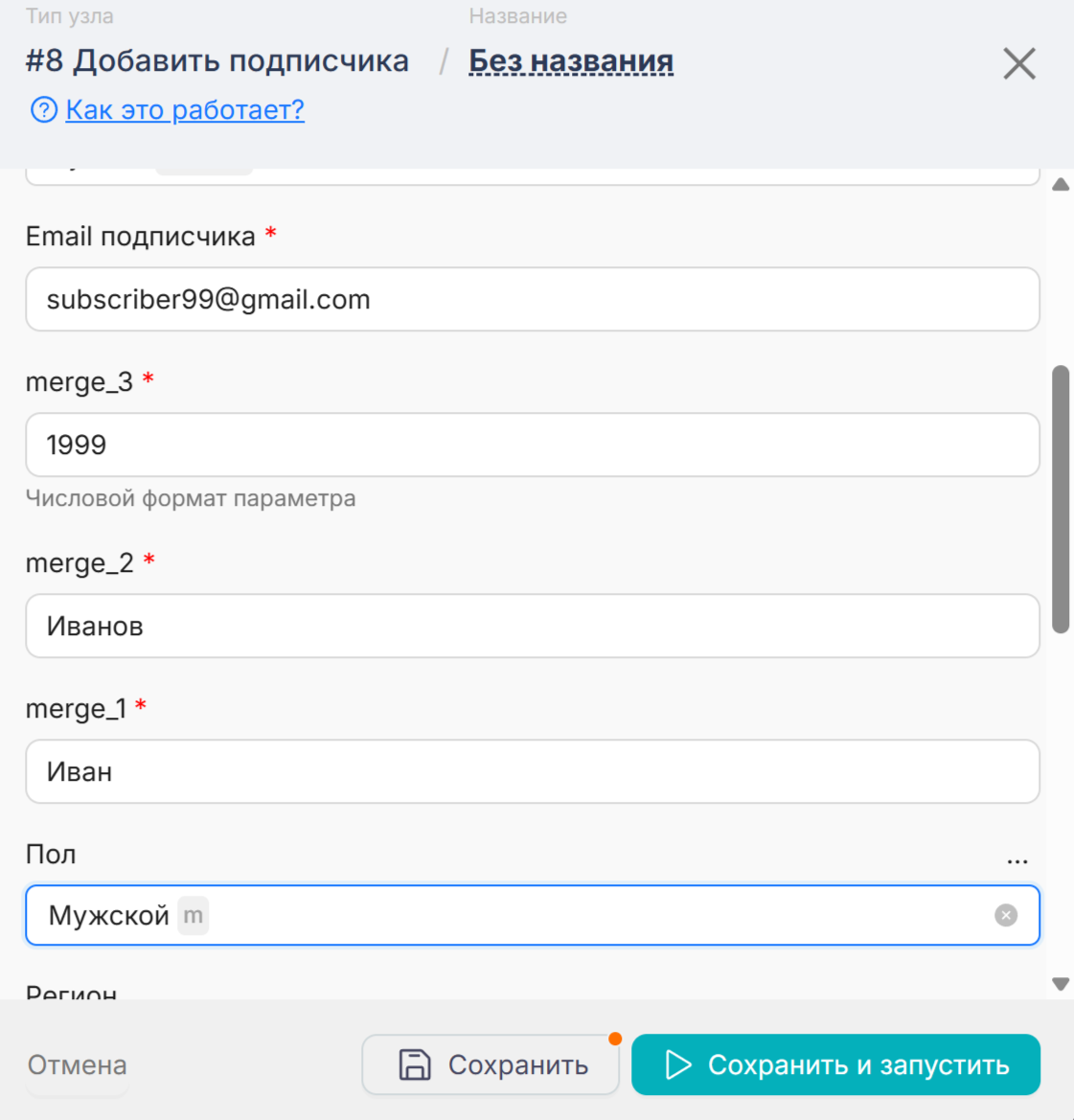Select the merge_2 field with Иванов
The image size is (1074, 1120).
[532, 627]
